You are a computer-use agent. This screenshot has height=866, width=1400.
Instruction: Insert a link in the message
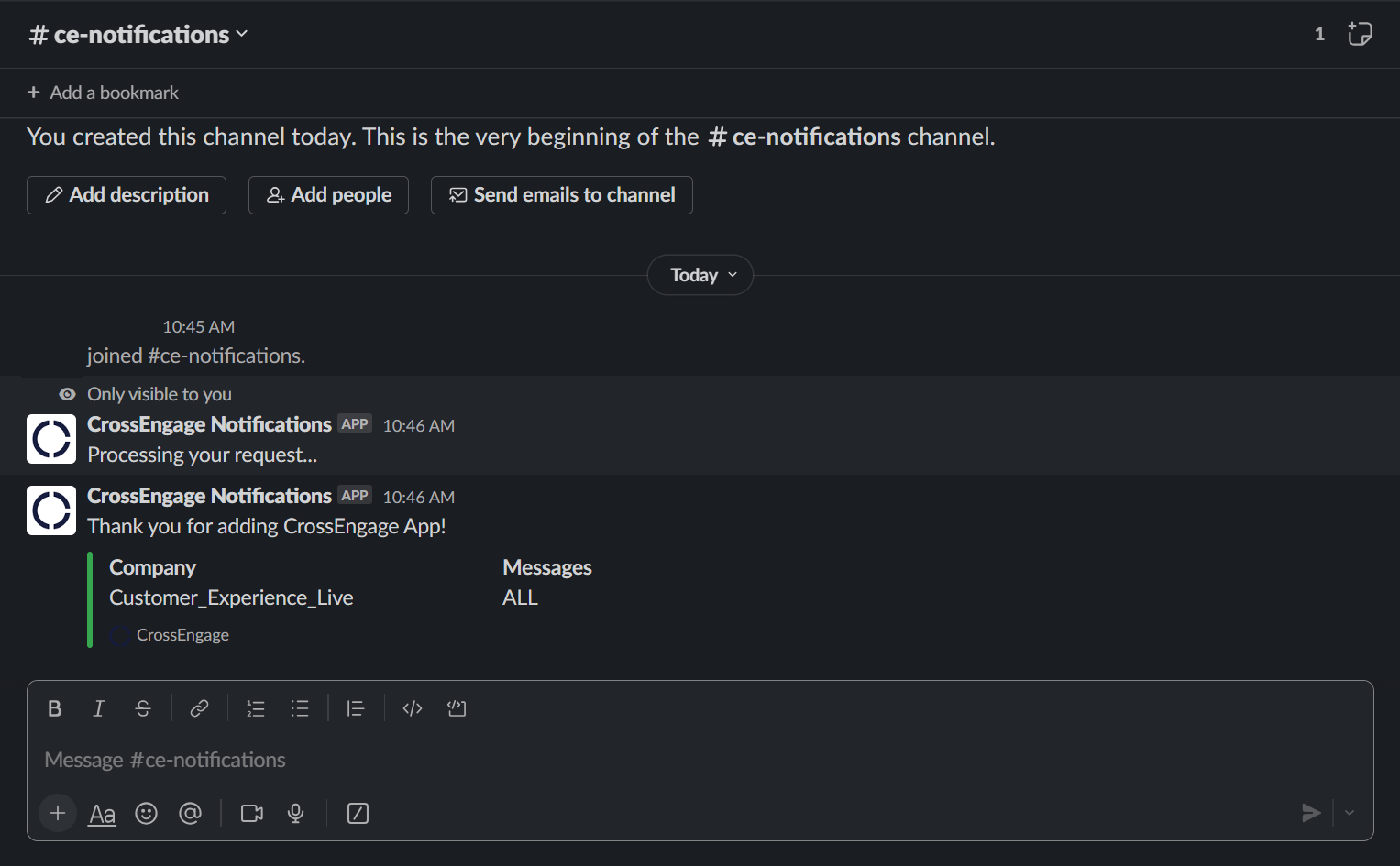pos(199,708)
